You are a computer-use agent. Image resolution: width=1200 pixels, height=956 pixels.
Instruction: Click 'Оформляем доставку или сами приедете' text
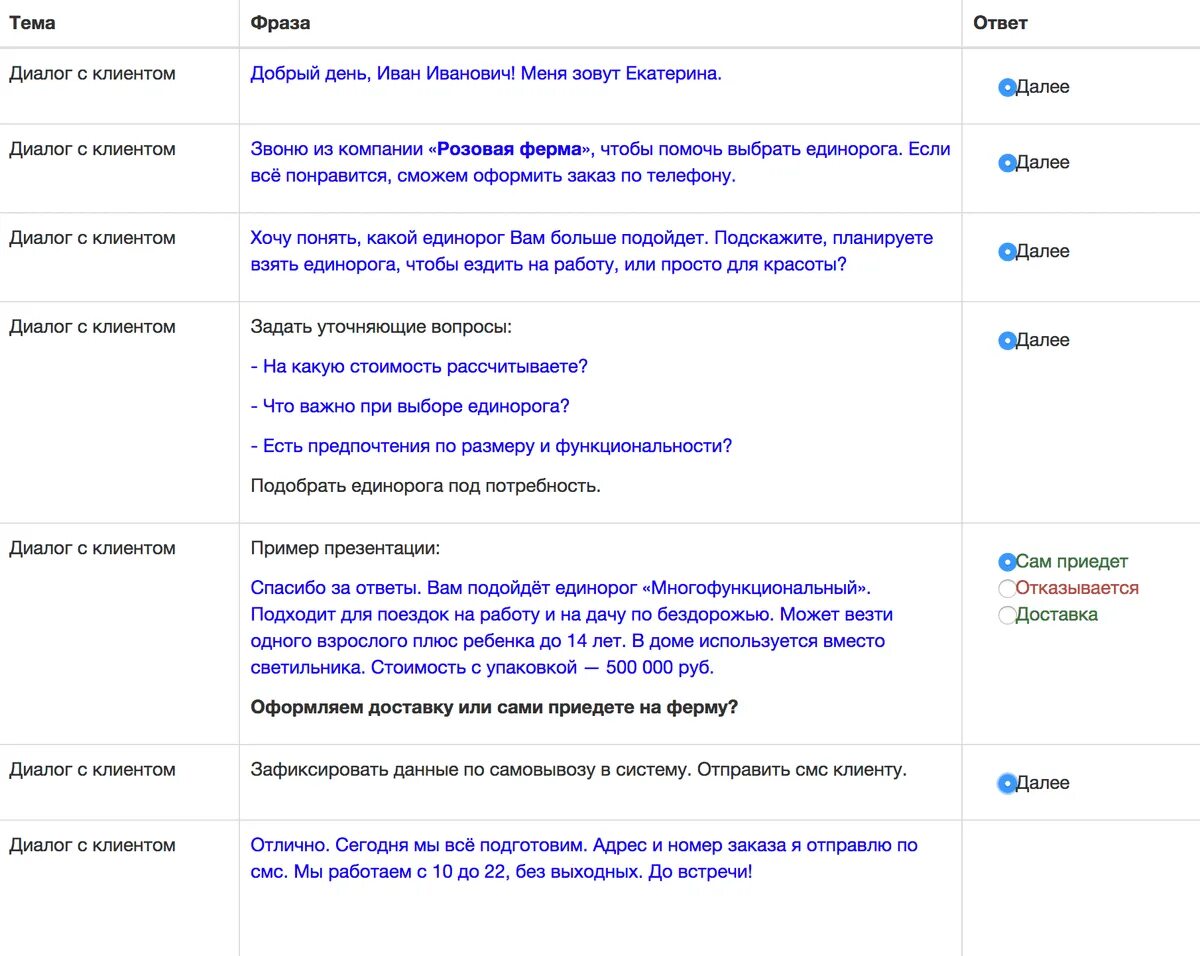pyautogui.click(x=494, y=707)
